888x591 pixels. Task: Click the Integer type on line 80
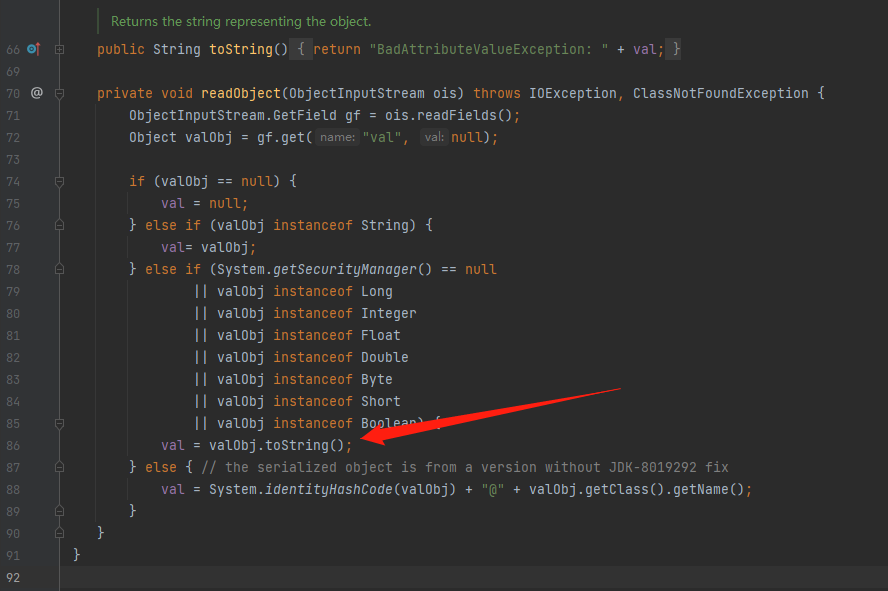point(388,314)
